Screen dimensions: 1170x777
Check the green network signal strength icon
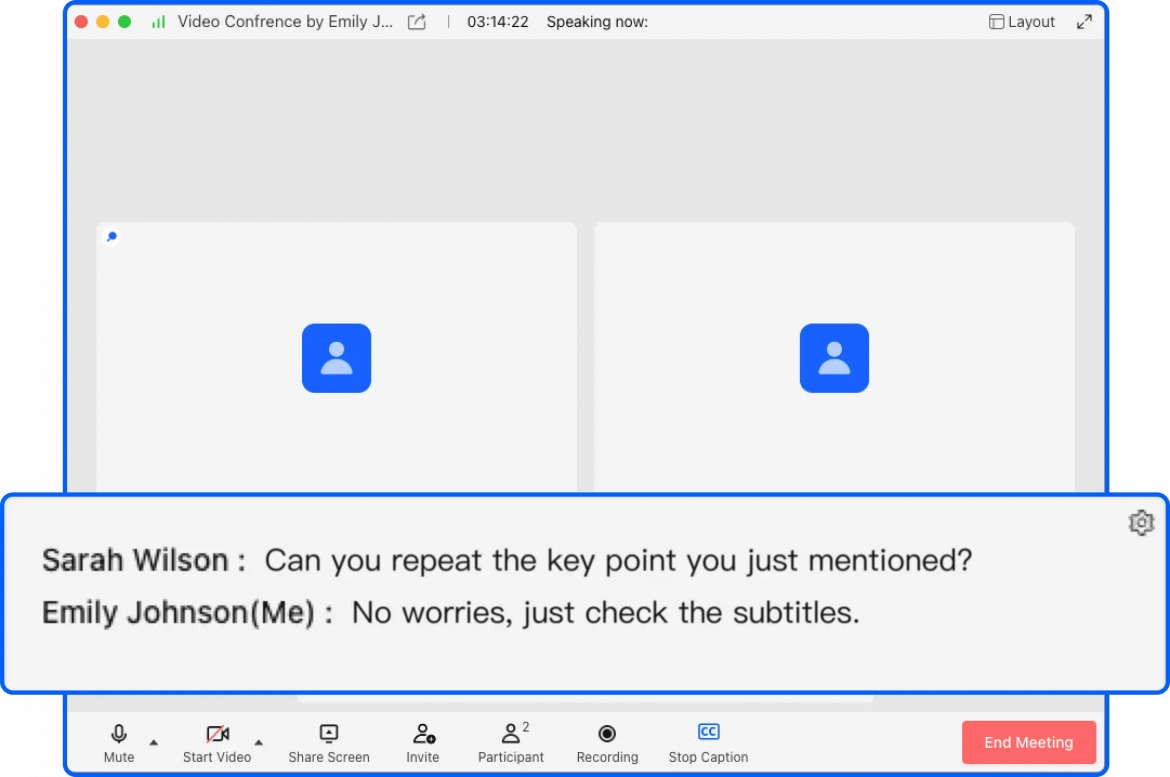tap(158, 22)
